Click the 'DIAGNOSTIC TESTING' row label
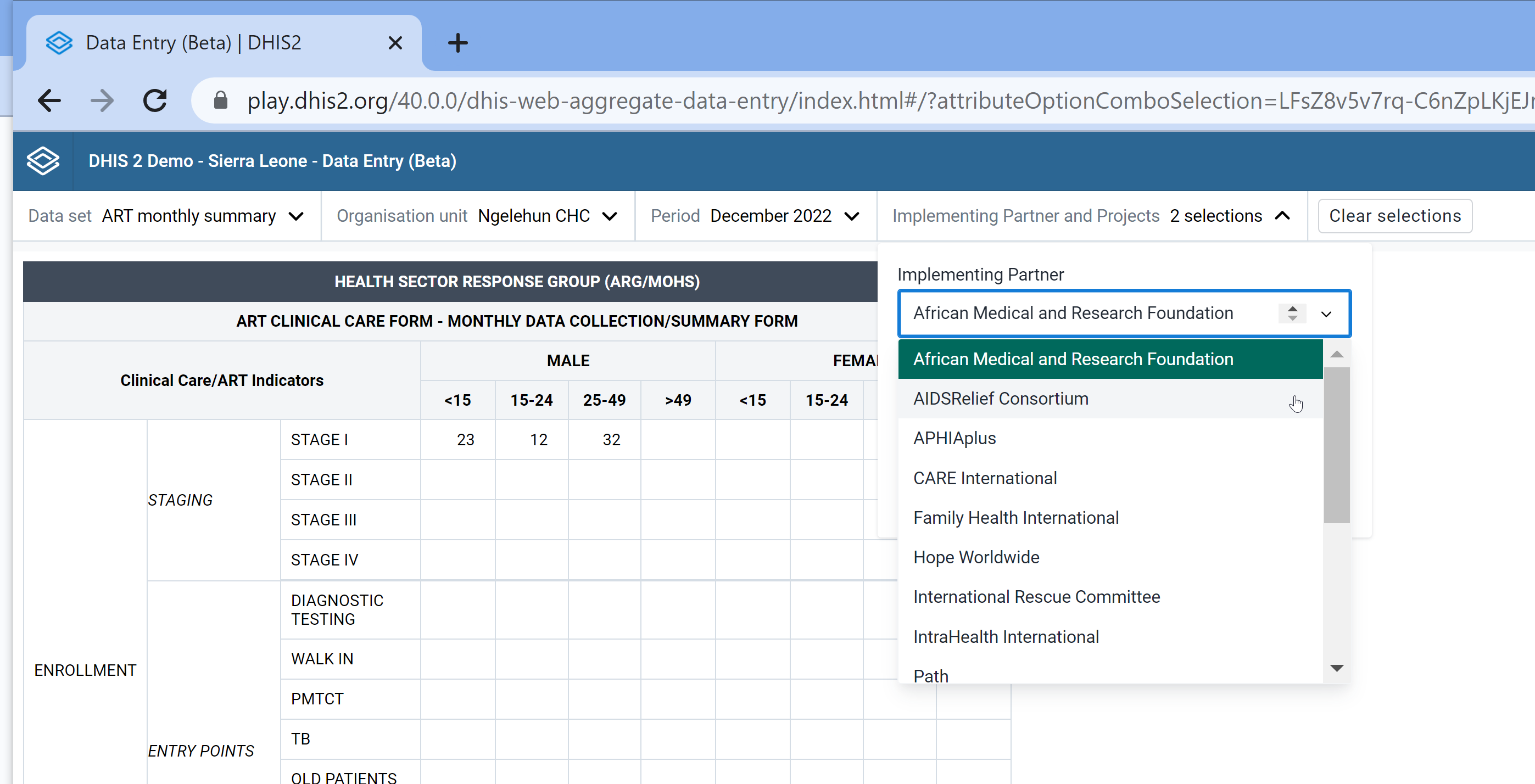The image size is (1535, 784). click(337, 610)
